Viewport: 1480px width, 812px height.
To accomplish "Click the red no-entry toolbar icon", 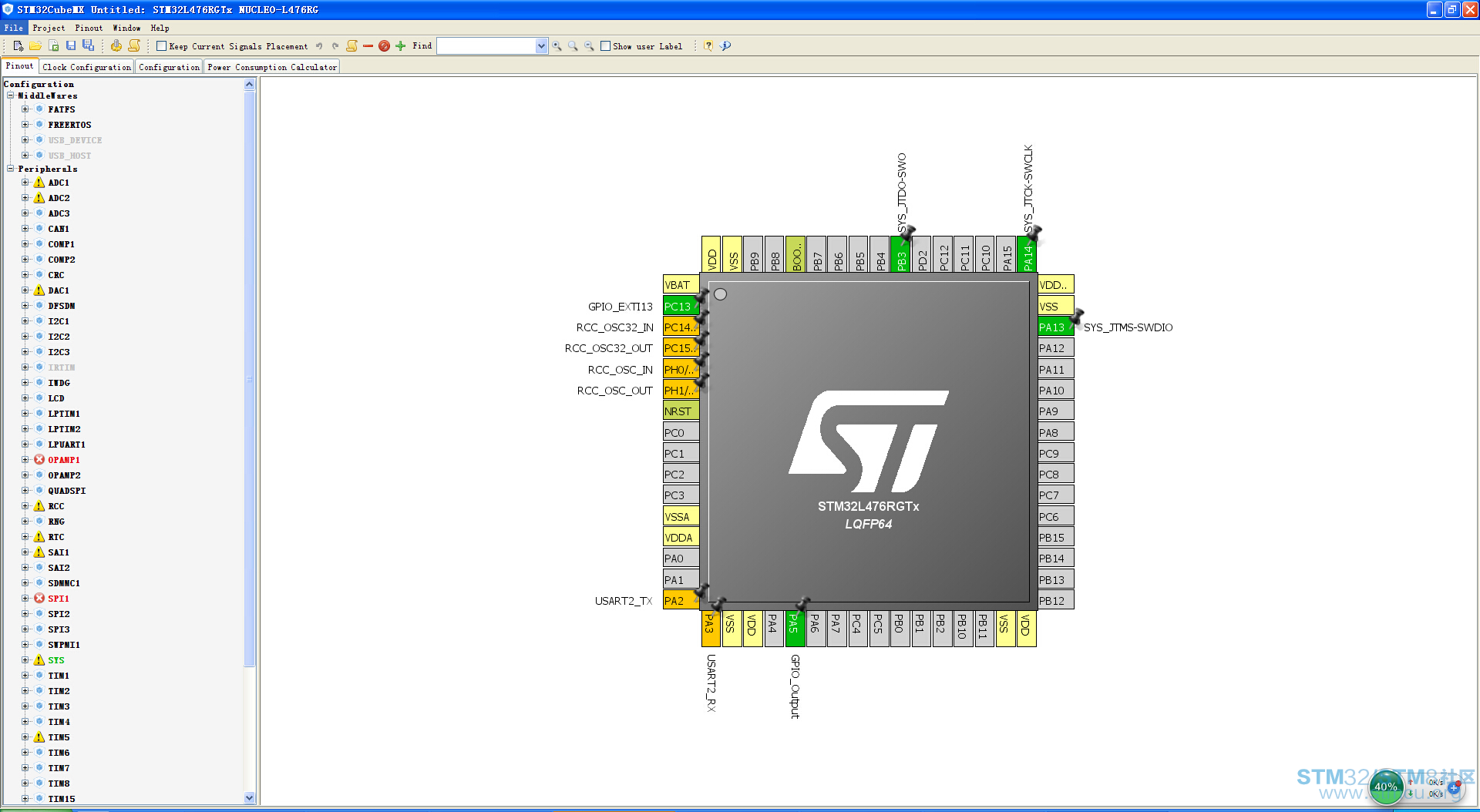I will (x=384, y=46).
